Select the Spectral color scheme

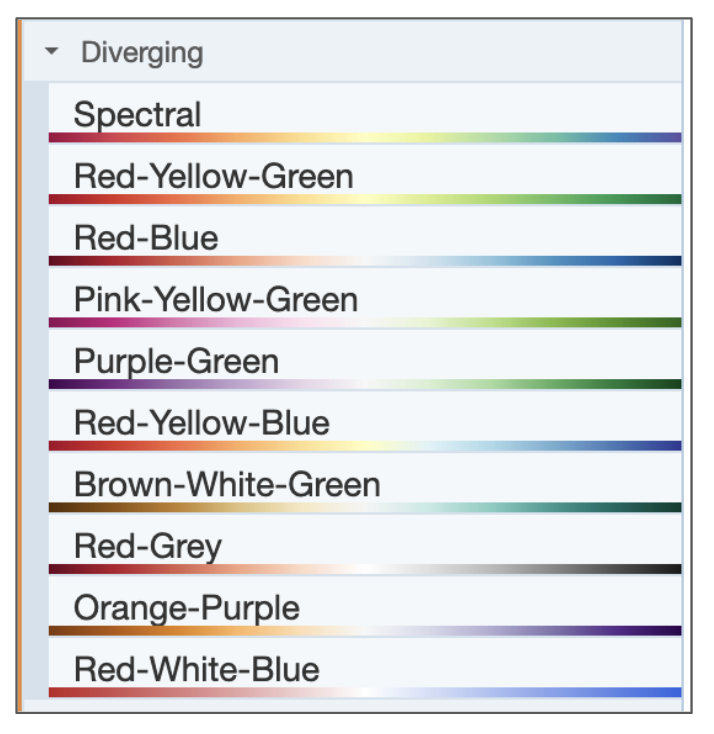(137, 114)
